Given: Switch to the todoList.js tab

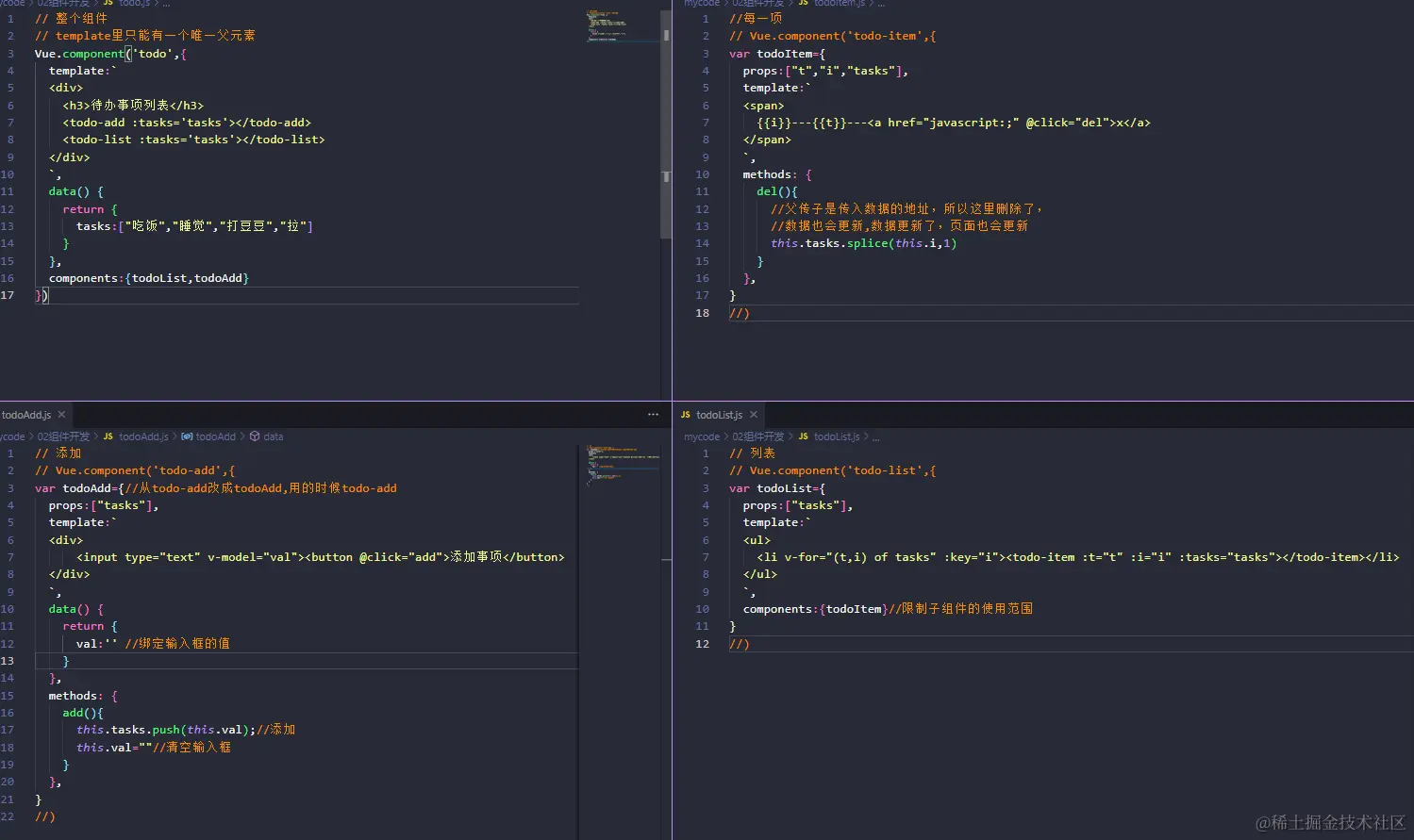Looking at the screenshot, I should click(719, 415).
